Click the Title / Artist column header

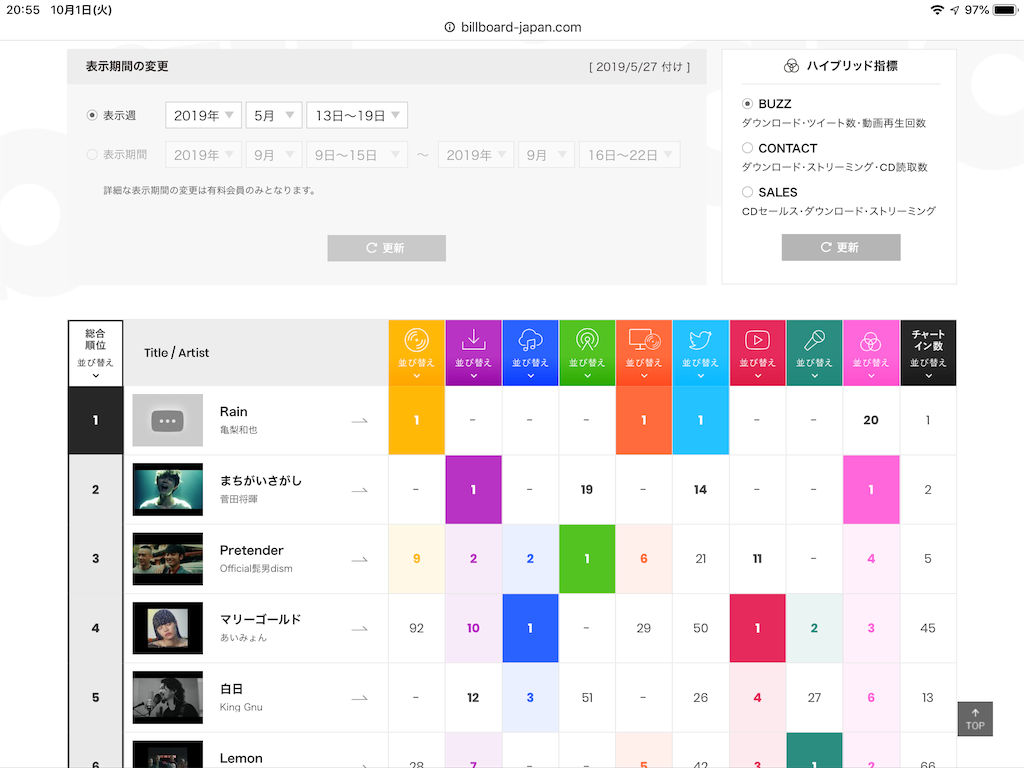176,353
